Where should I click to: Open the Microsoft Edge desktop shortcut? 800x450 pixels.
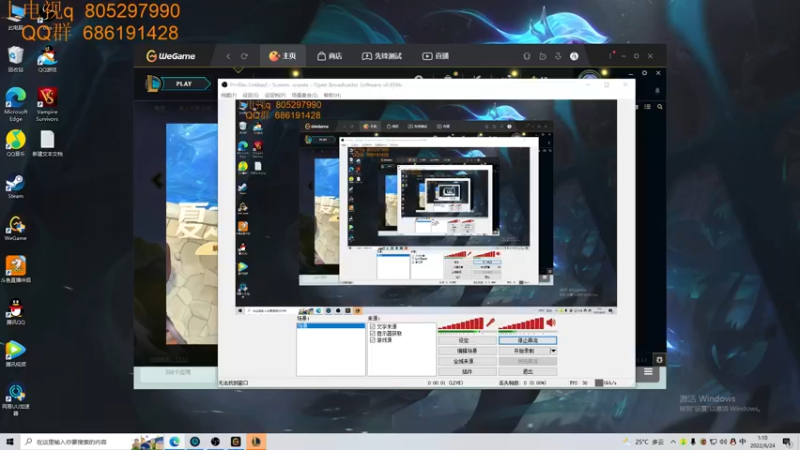pyautogui.click(x=15, y=105)
